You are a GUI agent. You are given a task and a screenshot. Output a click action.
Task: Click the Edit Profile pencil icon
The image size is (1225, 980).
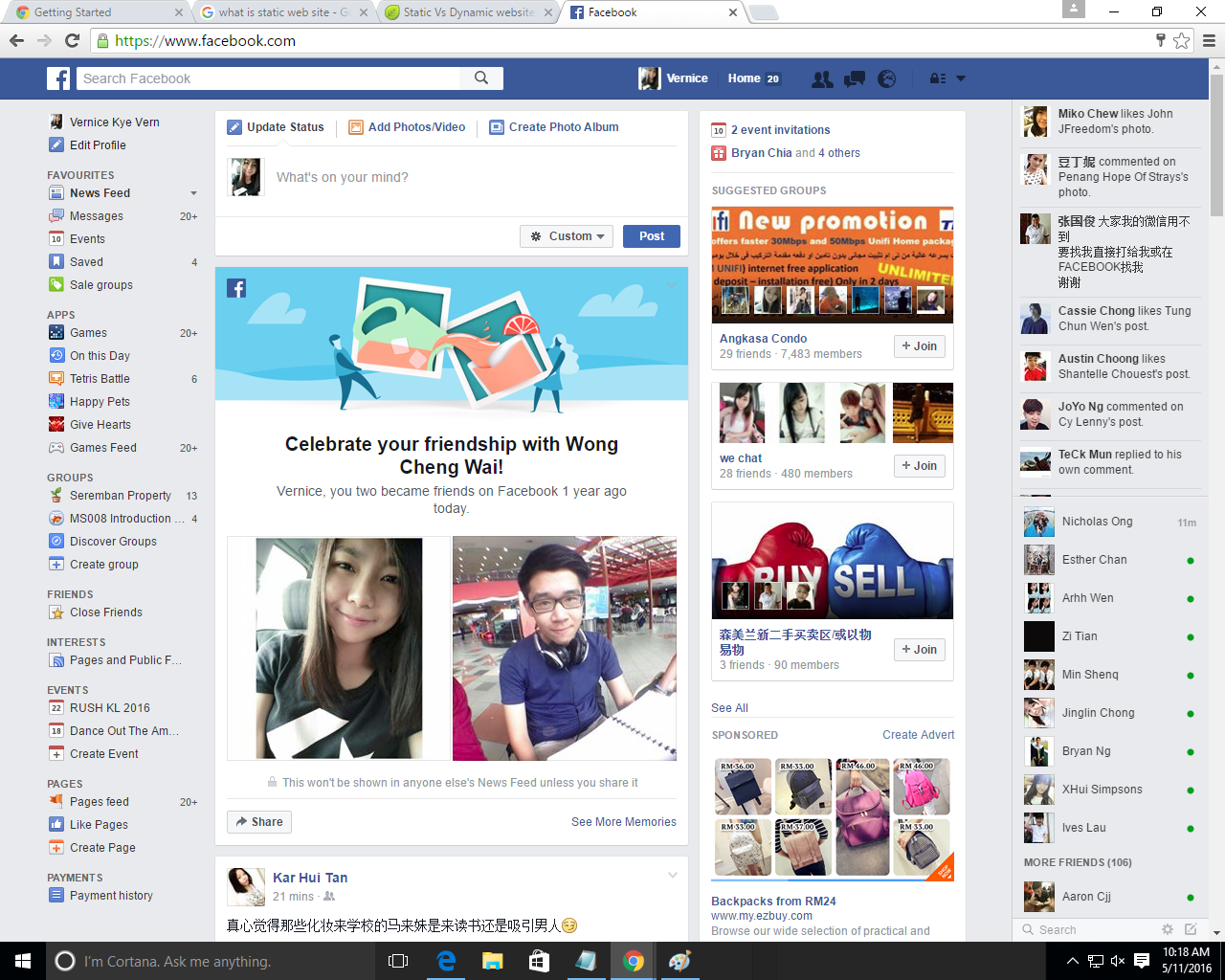(x=56, y=145)
